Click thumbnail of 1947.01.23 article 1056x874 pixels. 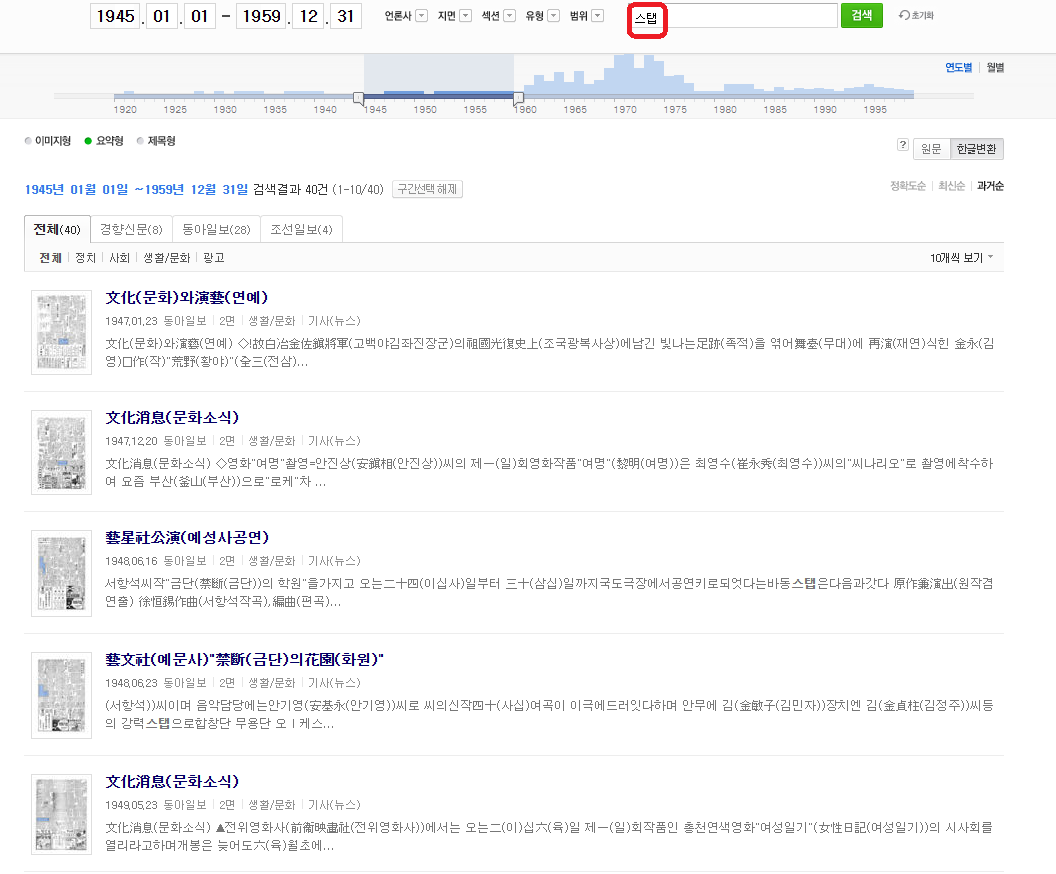[x=61, y=333]
